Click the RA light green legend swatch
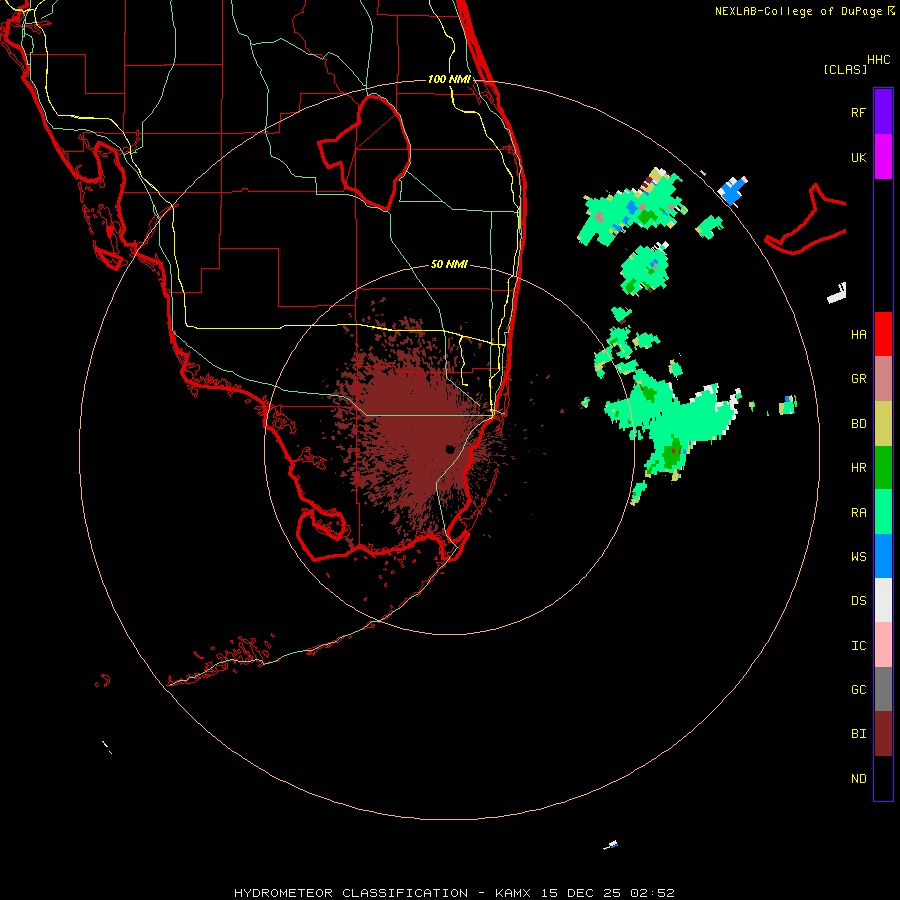The image size is (900, 900). [883, 512]
